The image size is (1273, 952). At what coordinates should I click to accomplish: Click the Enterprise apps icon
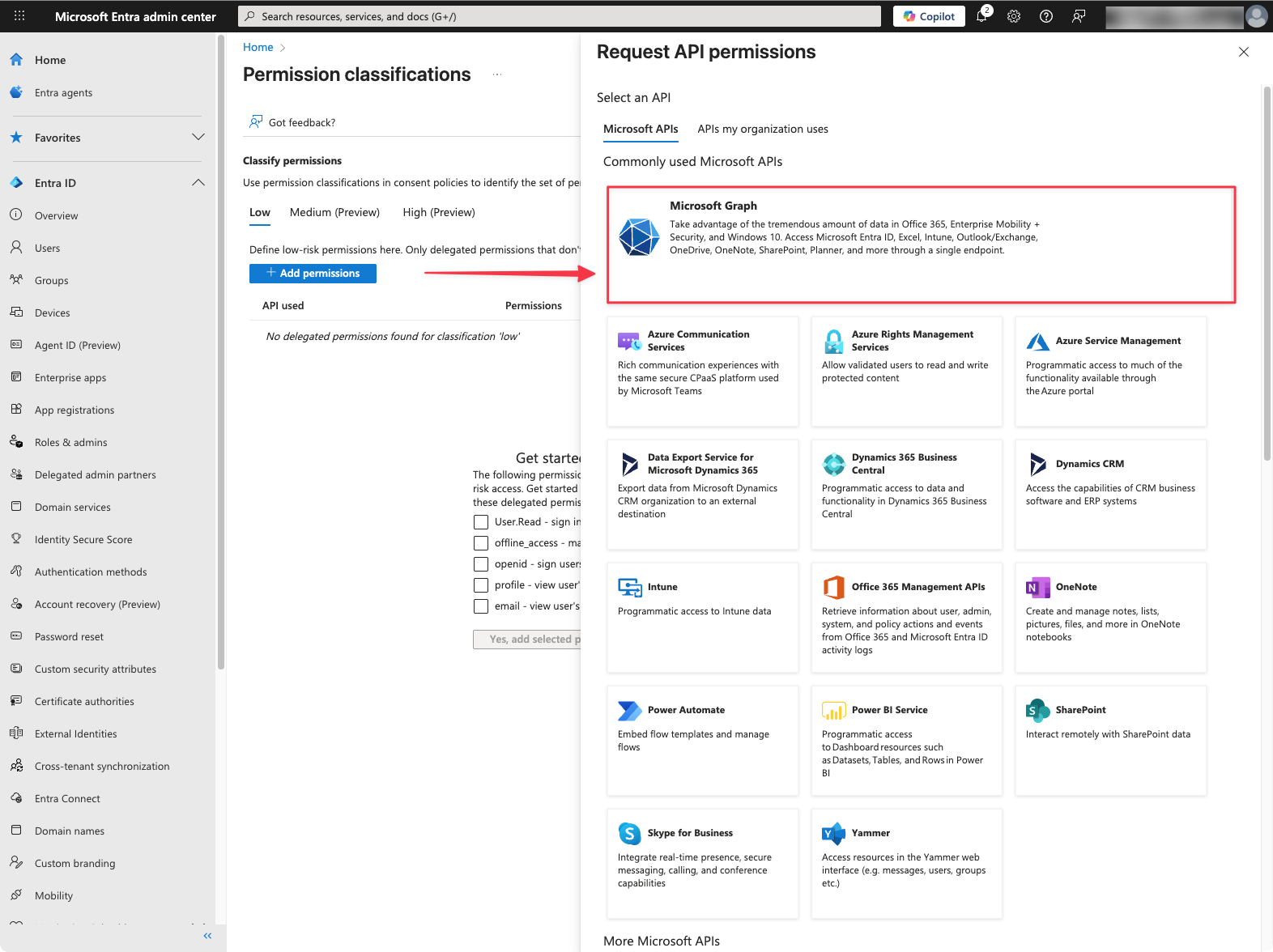(16, 377)
